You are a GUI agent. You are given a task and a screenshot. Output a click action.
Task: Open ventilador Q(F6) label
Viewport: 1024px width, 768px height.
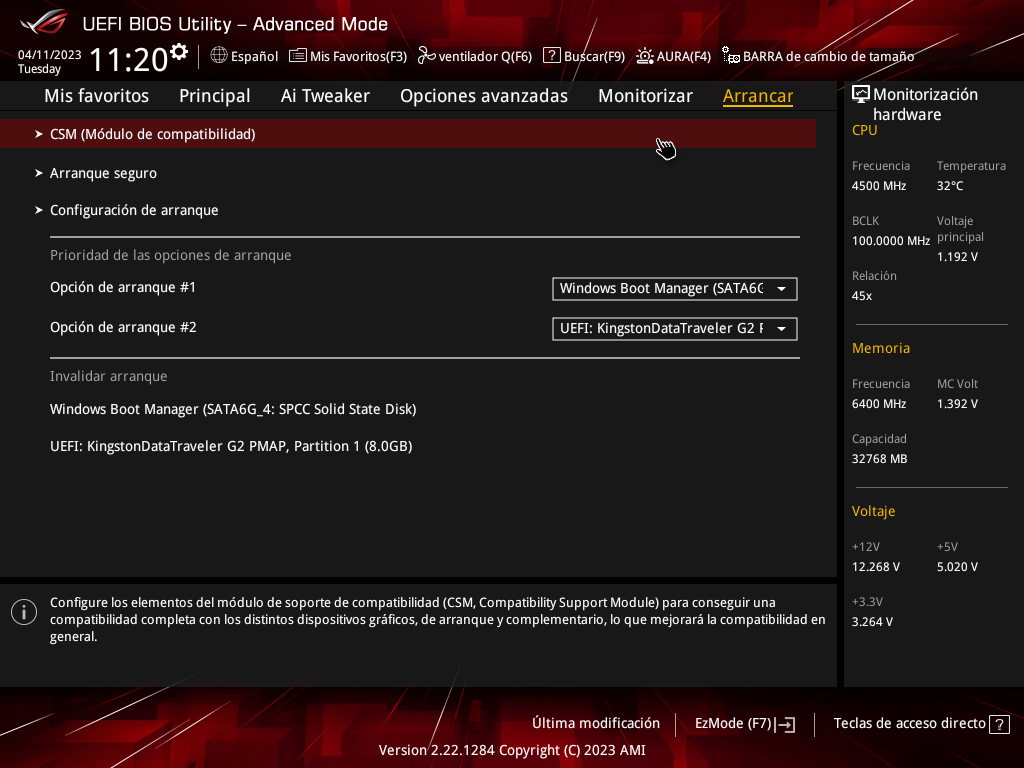485,56
